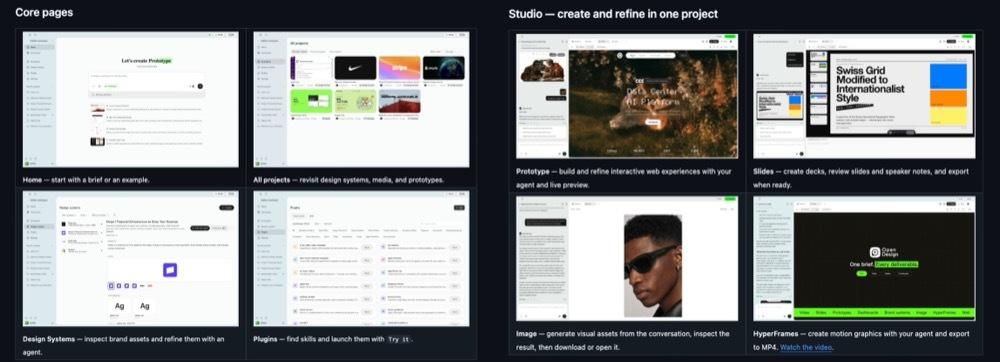Select the purple brand icon in Design Systems preview
Viewport: 1000px width, 362px height.
(x=170, y=270)
